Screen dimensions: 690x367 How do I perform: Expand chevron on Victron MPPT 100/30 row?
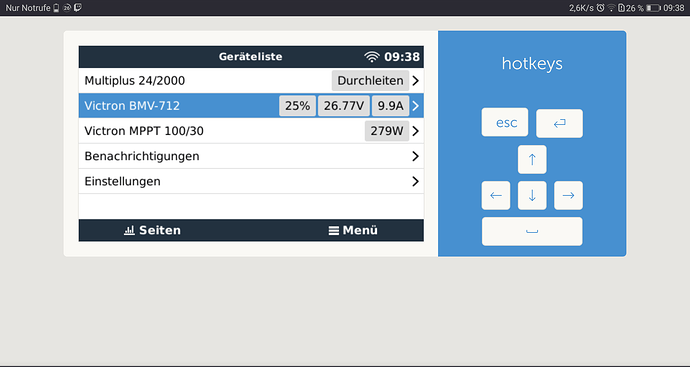[x=415, y=131]
